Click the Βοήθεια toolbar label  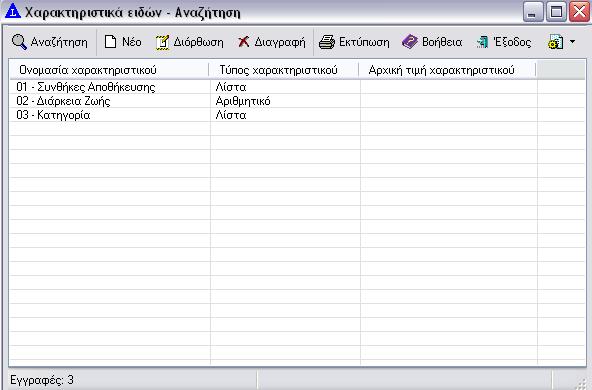coord(442,42)
